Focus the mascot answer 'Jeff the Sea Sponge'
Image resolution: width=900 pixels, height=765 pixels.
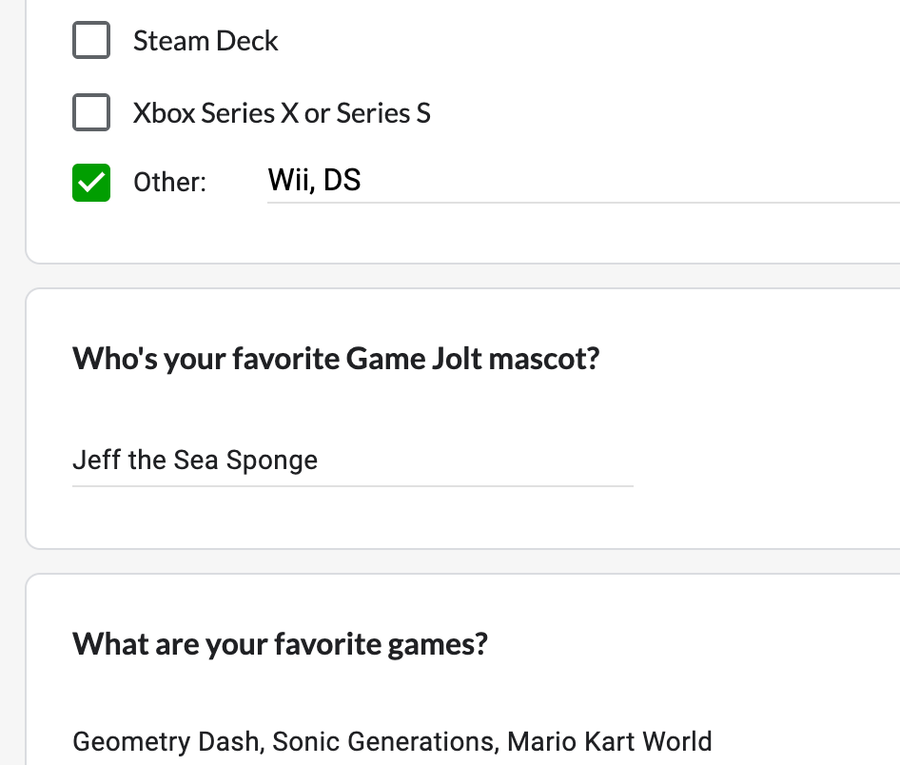[352, 460]
